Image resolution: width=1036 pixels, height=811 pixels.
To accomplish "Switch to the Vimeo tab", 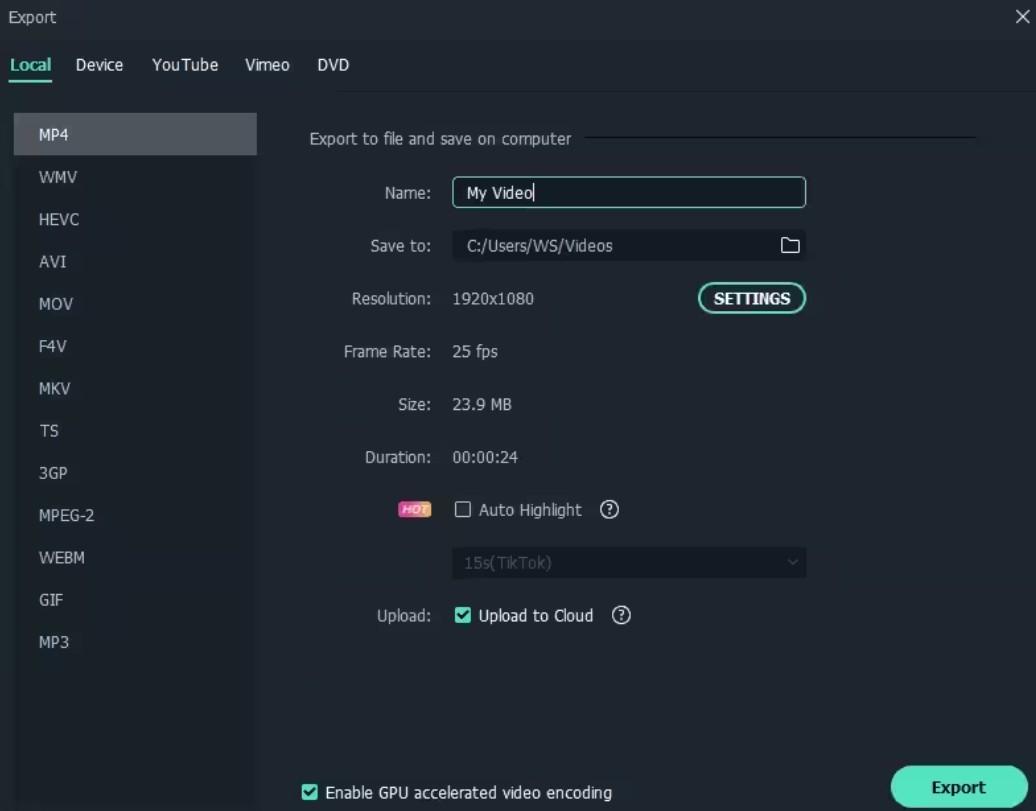I will point(267,65).
